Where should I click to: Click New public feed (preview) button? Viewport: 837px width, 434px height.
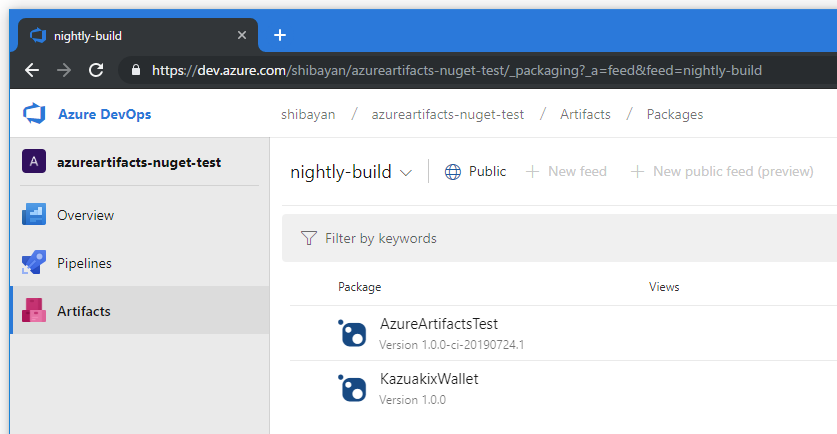tap(722, 171)
